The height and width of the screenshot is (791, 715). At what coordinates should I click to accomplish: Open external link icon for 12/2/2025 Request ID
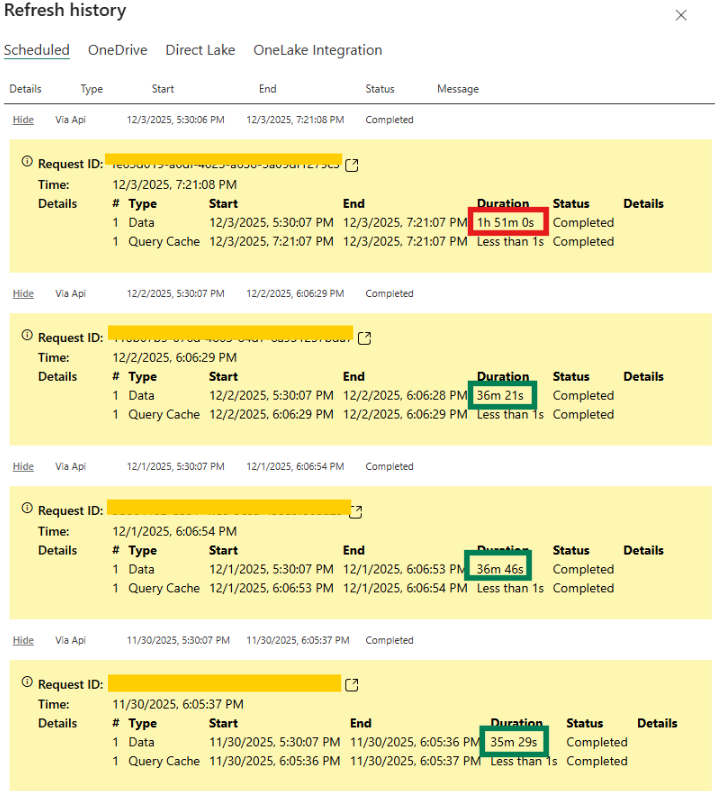[364, 338]
